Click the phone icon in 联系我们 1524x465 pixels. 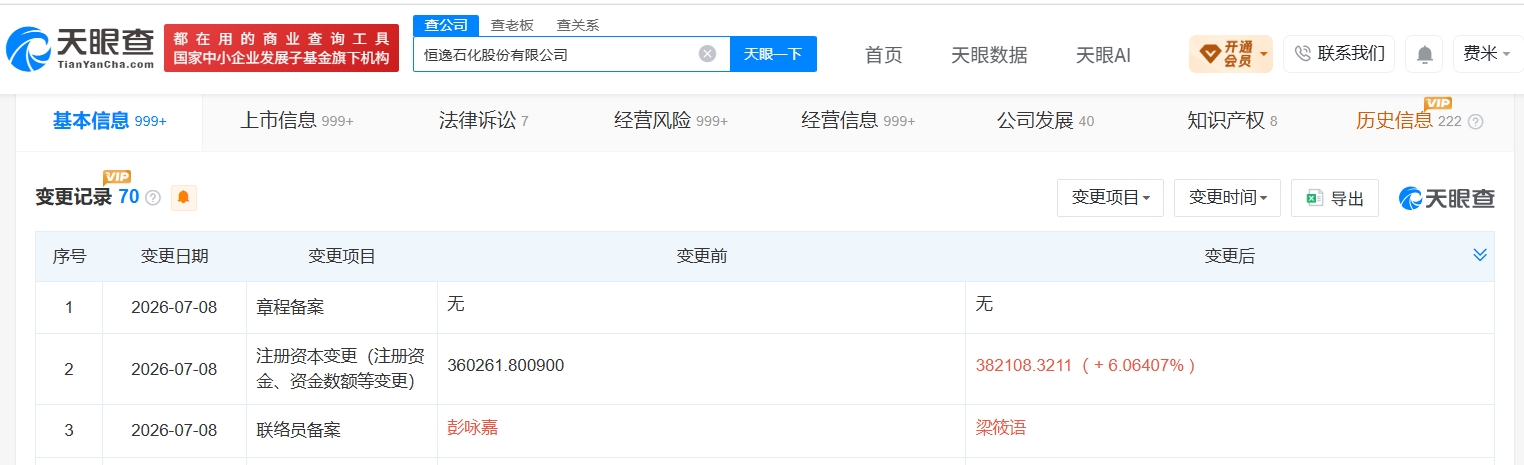point(1302,54)
